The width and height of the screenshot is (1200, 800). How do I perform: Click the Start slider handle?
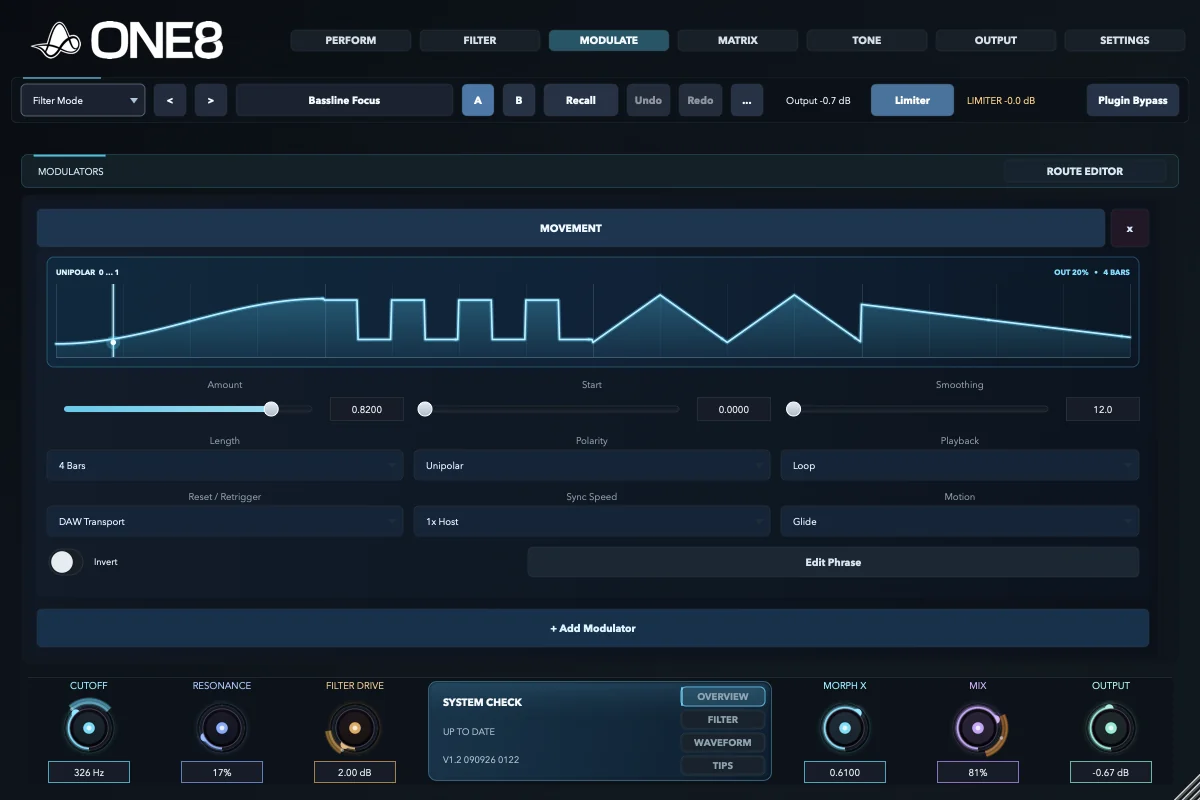(425, 409)
